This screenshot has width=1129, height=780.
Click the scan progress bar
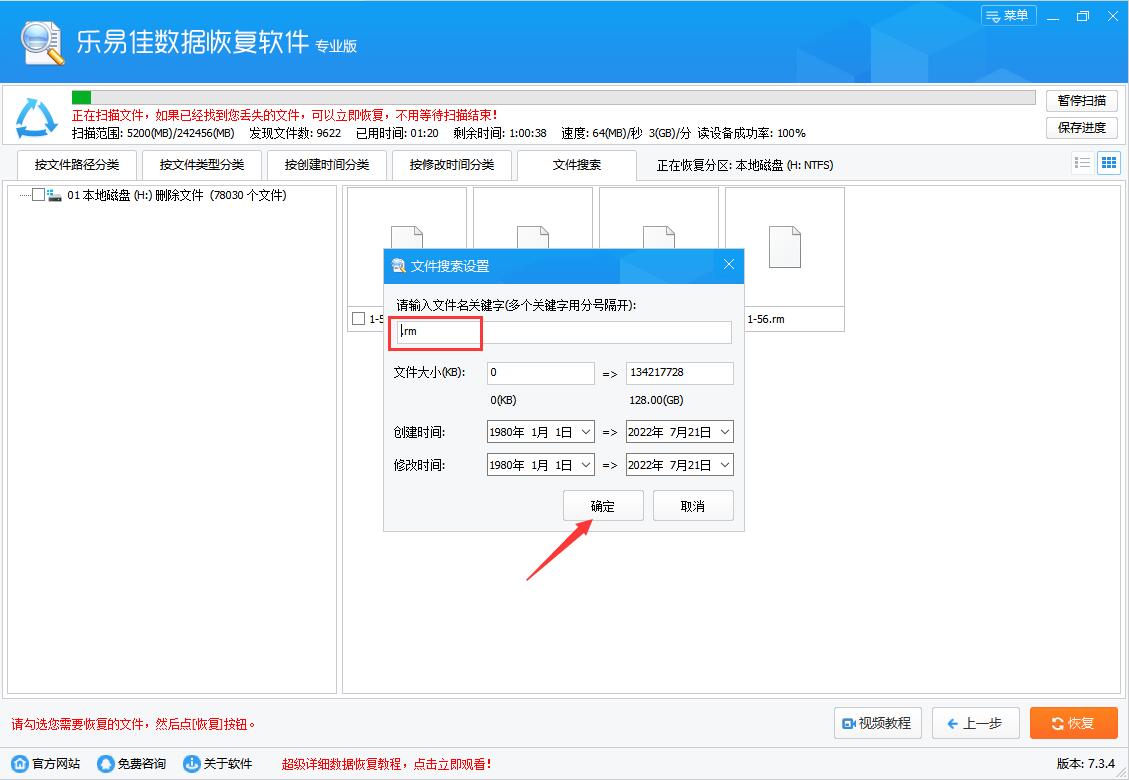pos(550,97)
